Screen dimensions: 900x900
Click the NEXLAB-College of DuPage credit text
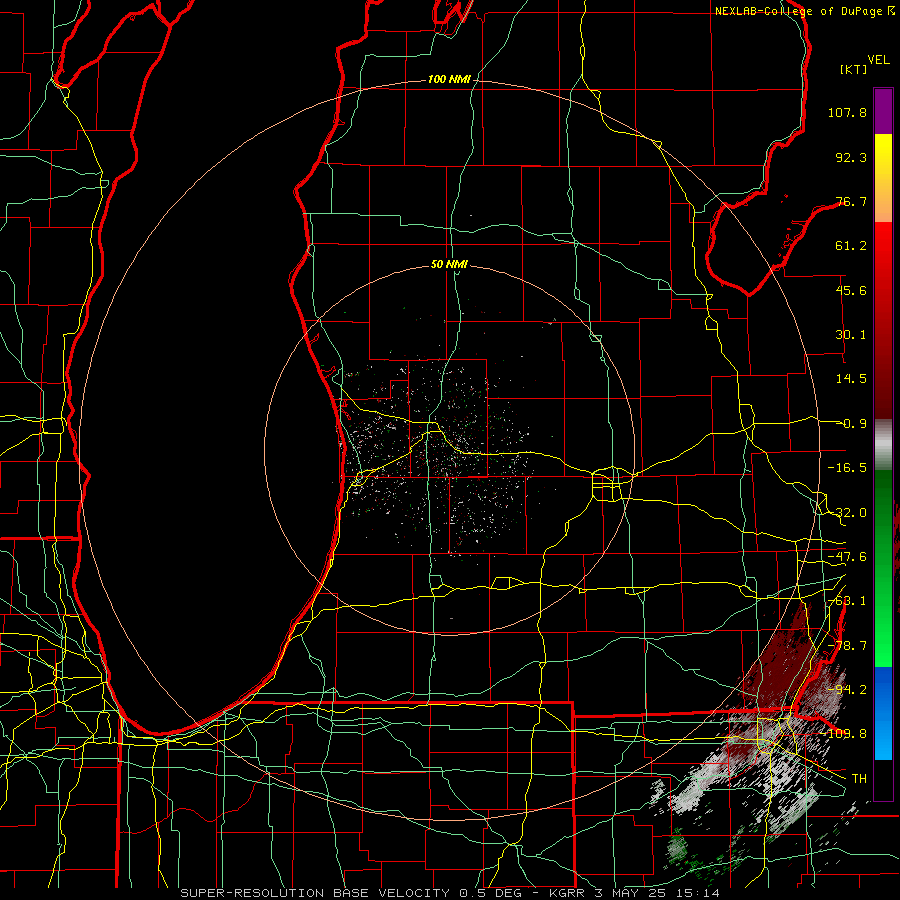[799, 11]
